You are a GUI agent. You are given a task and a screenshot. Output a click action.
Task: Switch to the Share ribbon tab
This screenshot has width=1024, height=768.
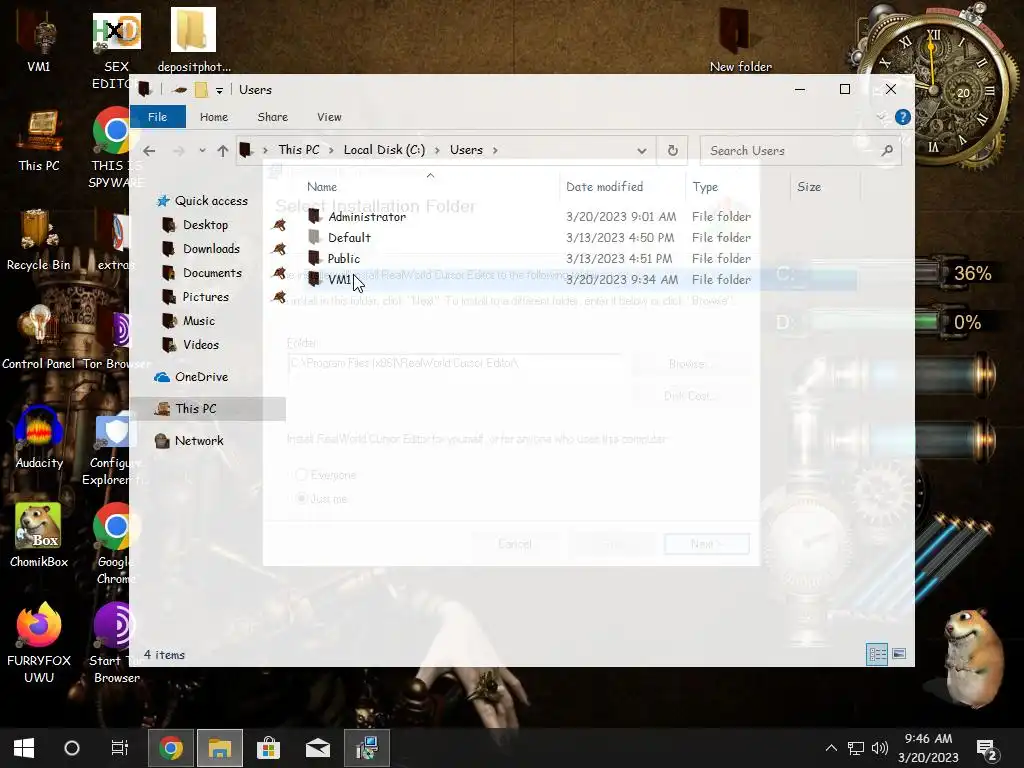click(272, 117)
